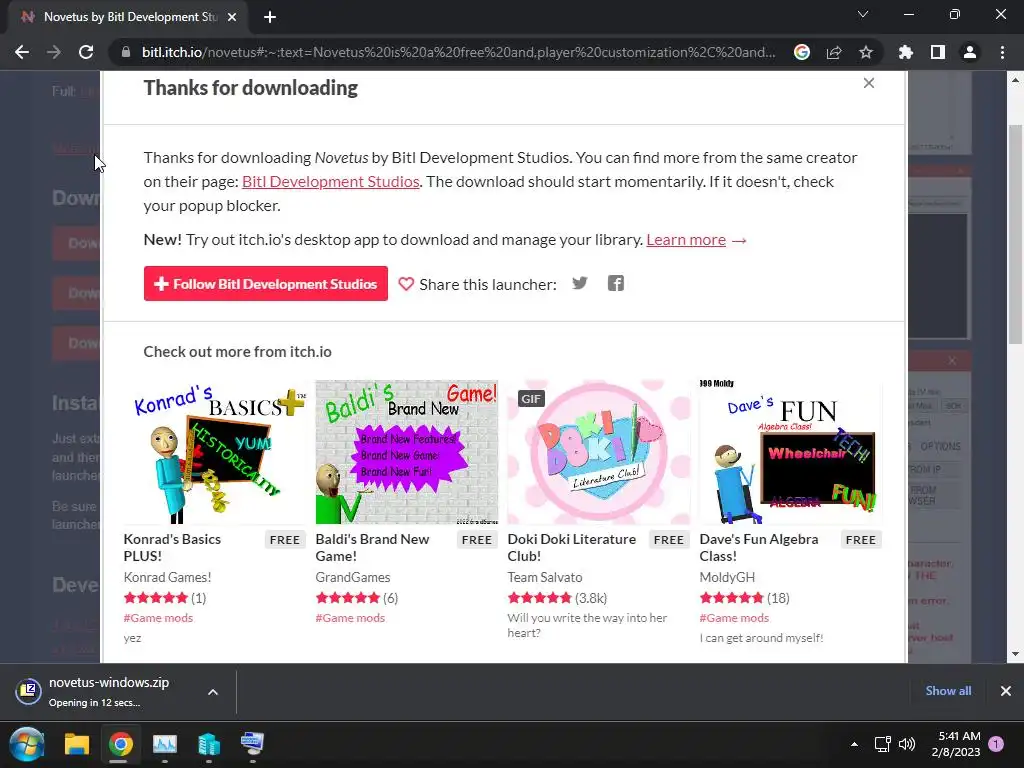Open the computer monitor taskbar icon

[252, 744]
